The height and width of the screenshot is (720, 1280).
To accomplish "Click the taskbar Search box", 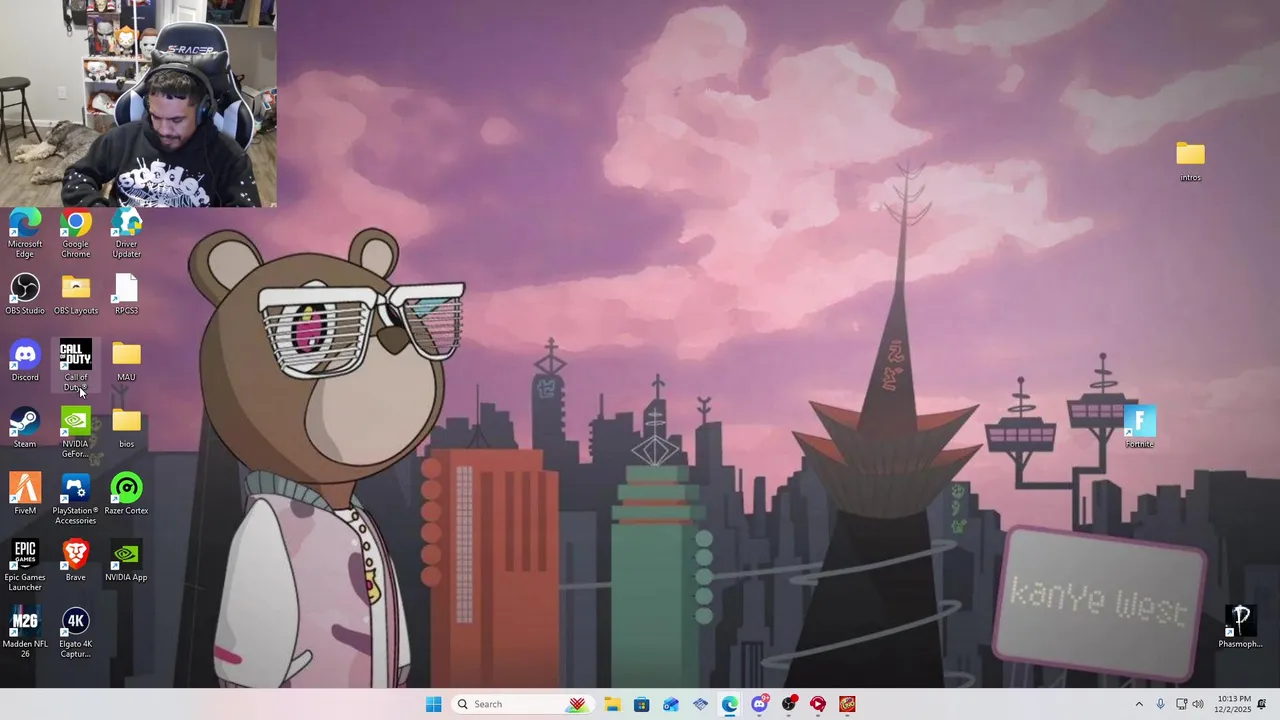I will click(x=522, y=704).
